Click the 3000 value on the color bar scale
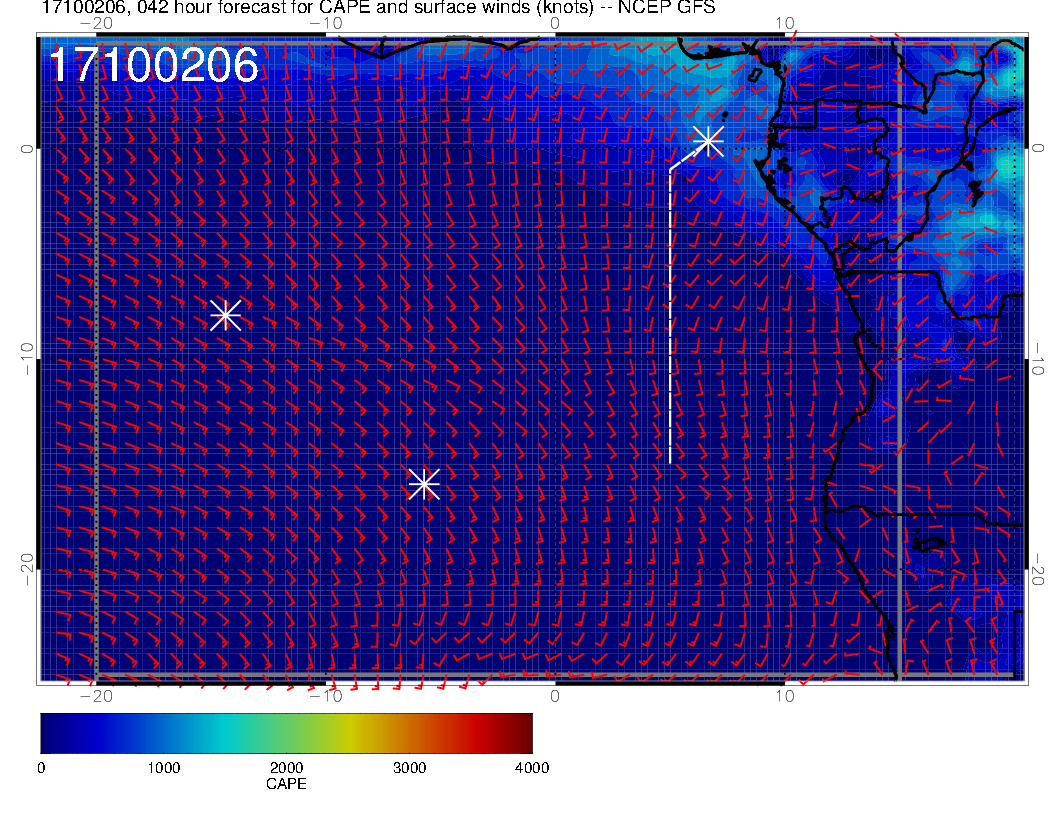 click(x=409, y=768)
